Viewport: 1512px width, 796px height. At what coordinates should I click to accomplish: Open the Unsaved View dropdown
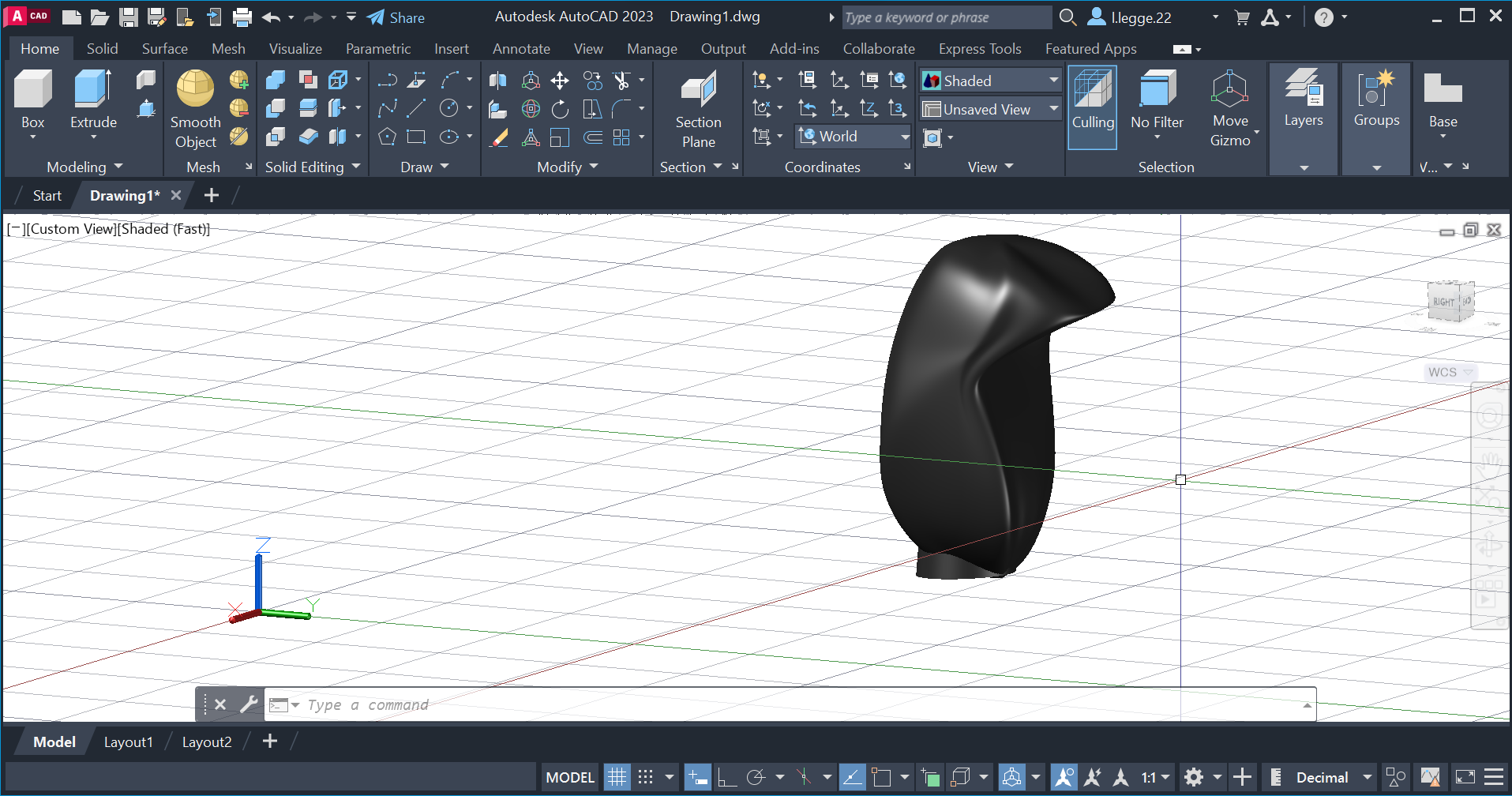pos(991,109)
